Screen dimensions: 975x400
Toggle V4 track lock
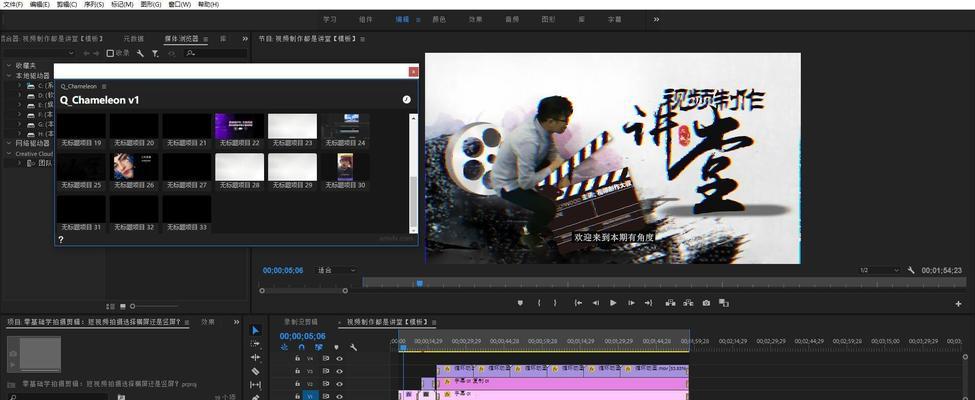(298, 359)
